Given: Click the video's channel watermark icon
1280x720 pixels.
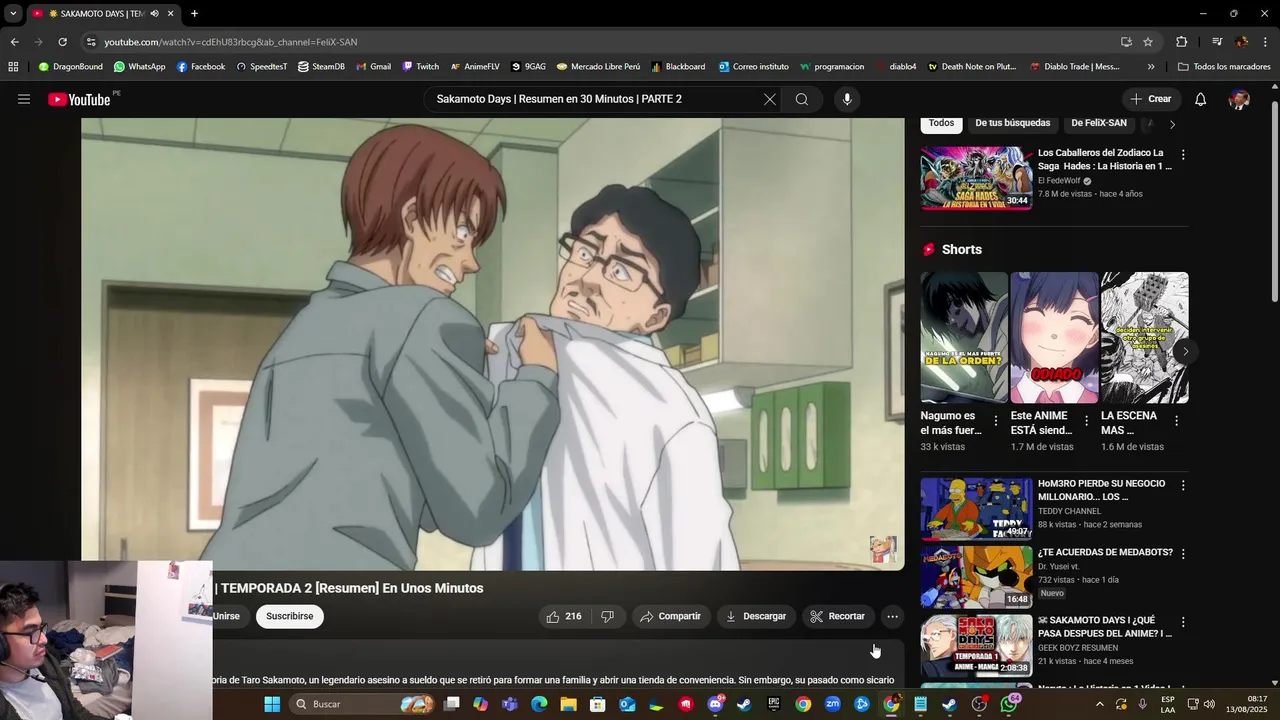Looking at the screenshot, I should pos(883,549).
